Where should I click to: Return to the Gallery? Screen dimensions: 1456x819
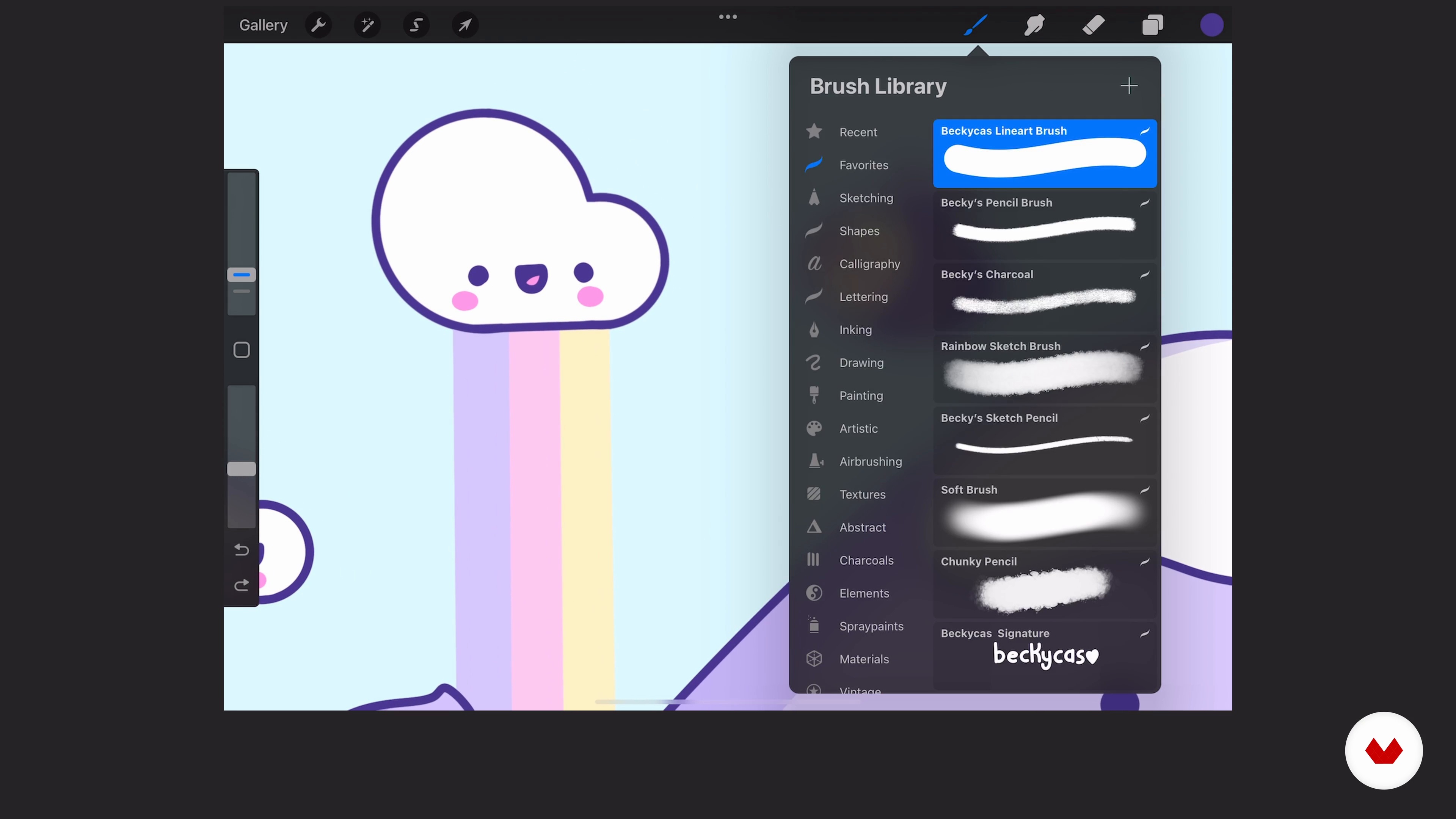pyautogui.click(x=264, y=25)
